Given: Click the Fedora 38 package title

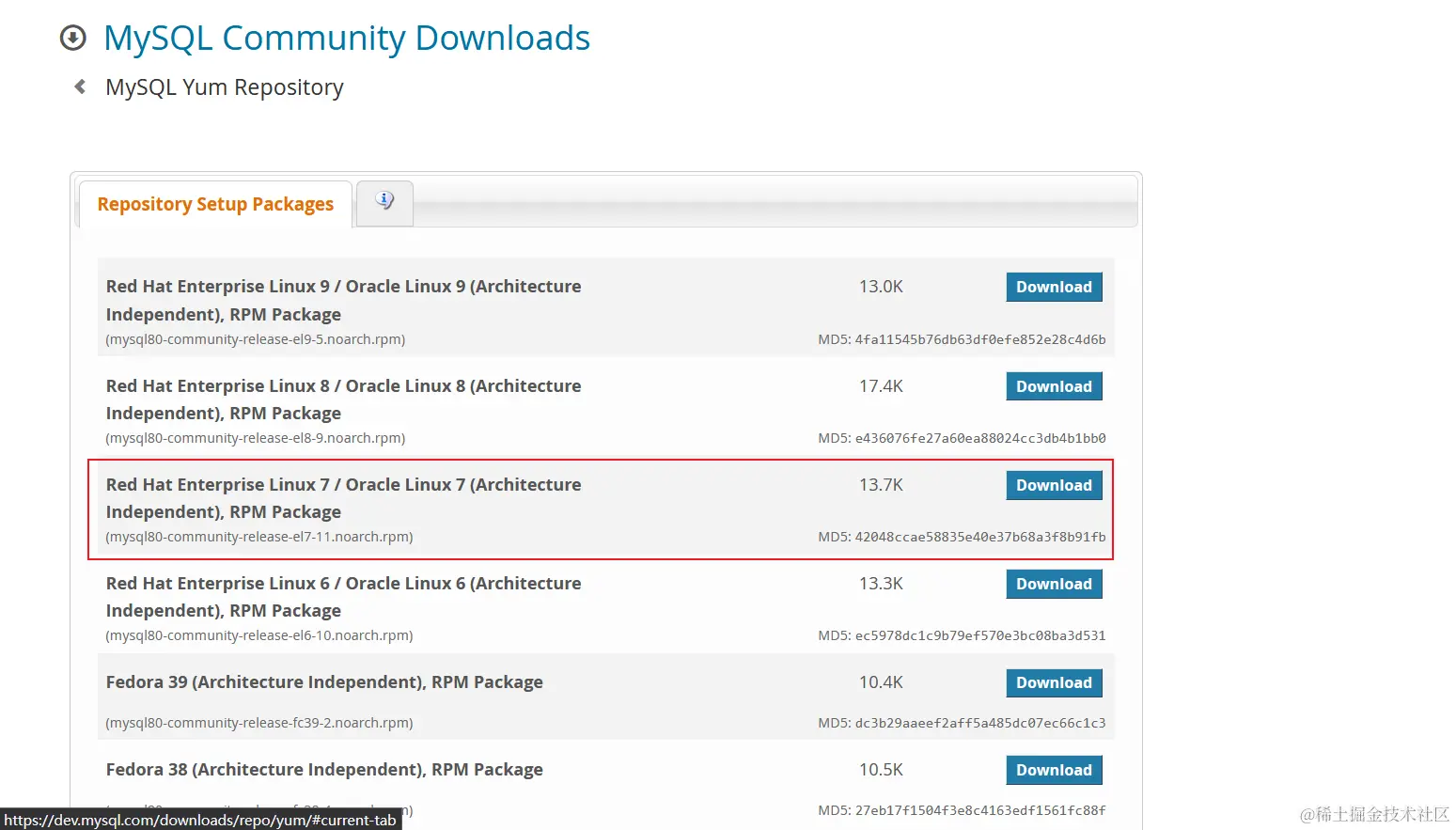Looking at the screenshot, I should [324, 770].
